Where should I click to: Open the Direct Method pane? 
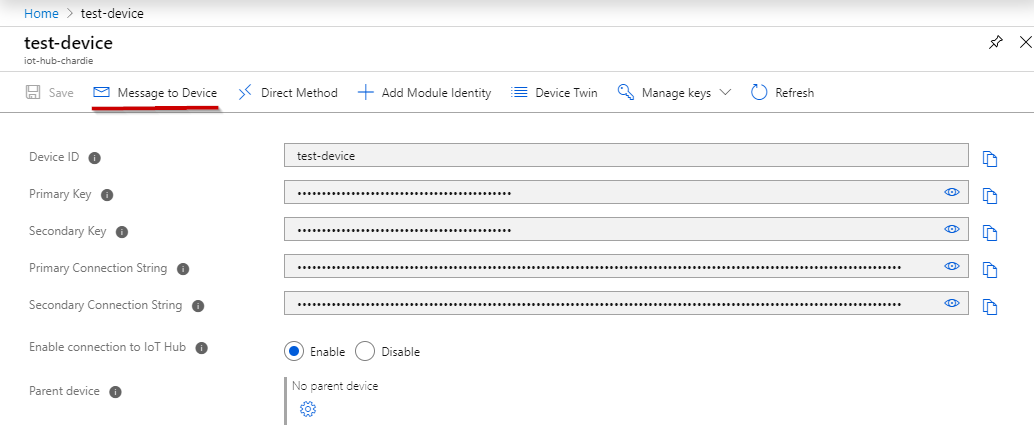point(288,93)
